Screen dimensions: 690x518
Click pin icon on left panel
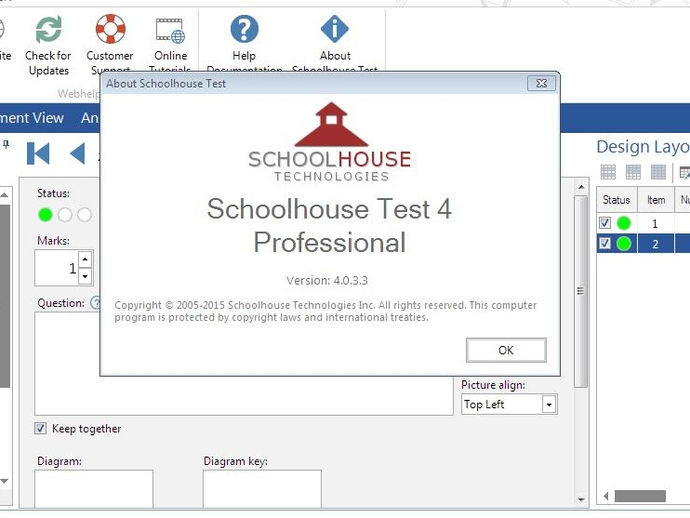coord(6,144)
